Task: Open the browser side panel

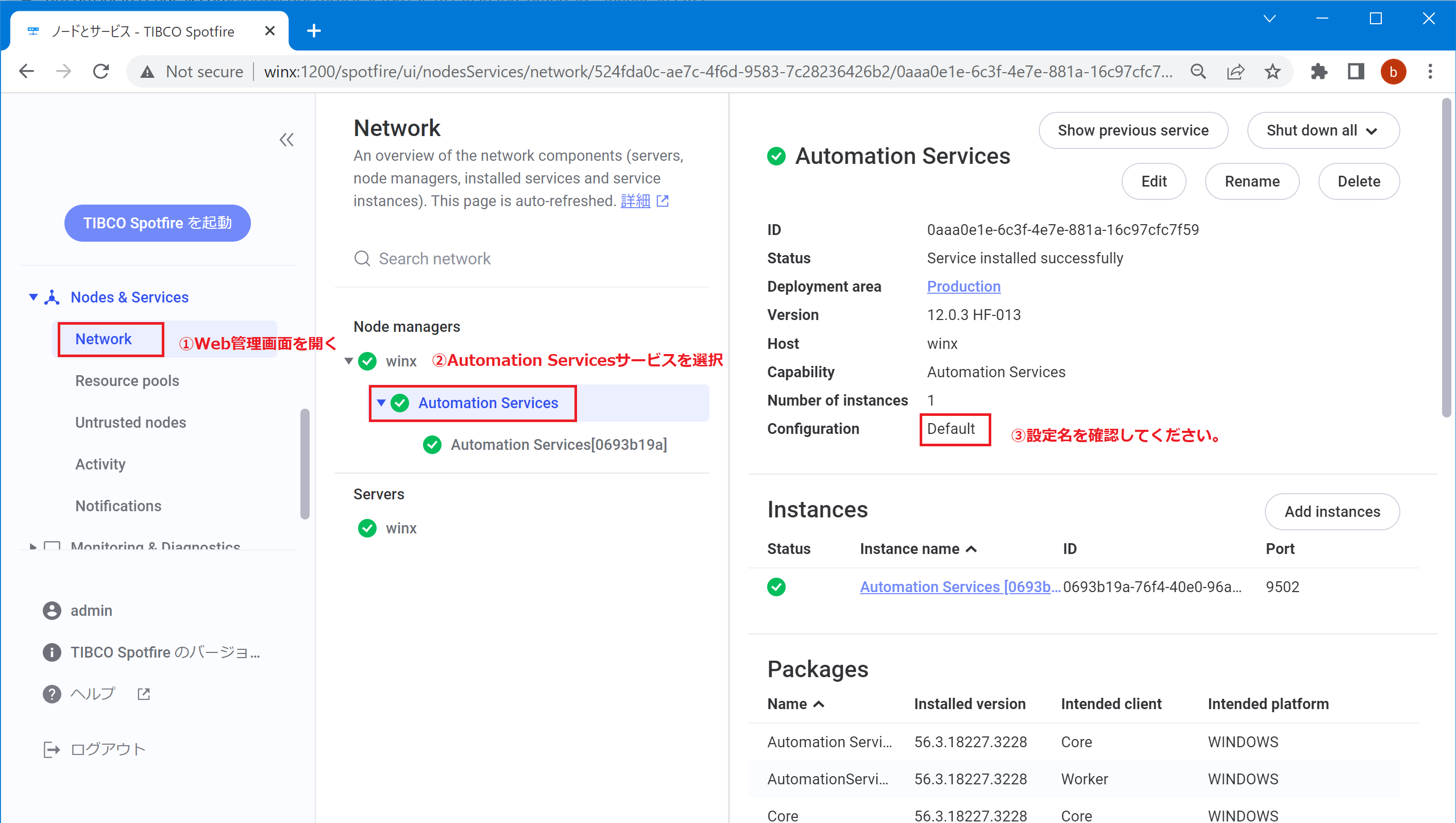Action: pyautogui.click(x=1356, y=72)
